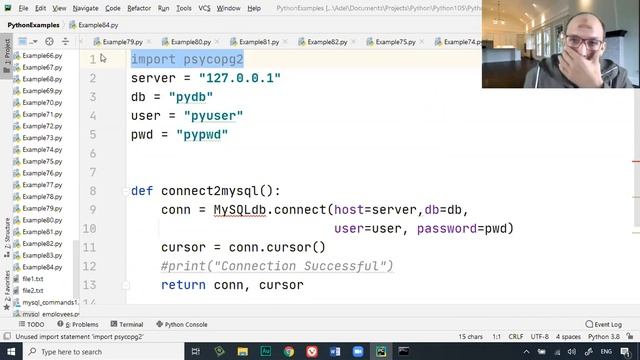The height and width of the screenshot is (360, 640).
Task: Open the Code menu
Action: (113, 8)
